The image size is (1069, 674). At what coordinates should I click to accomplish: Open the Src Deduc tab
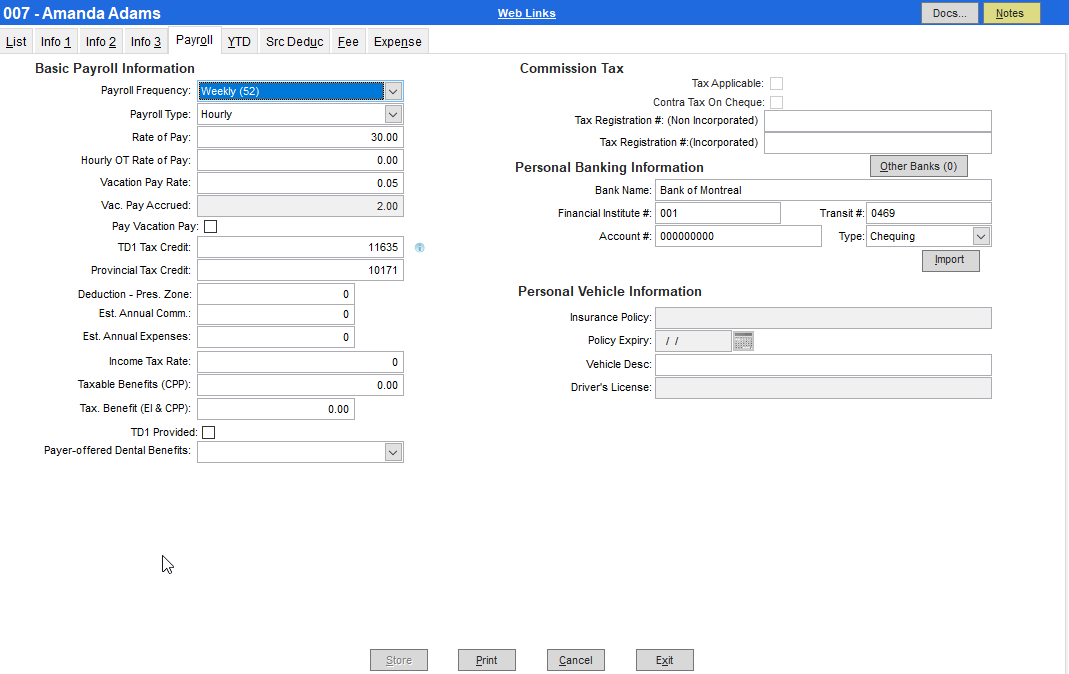pyautogui.click(x=293, y=41)
